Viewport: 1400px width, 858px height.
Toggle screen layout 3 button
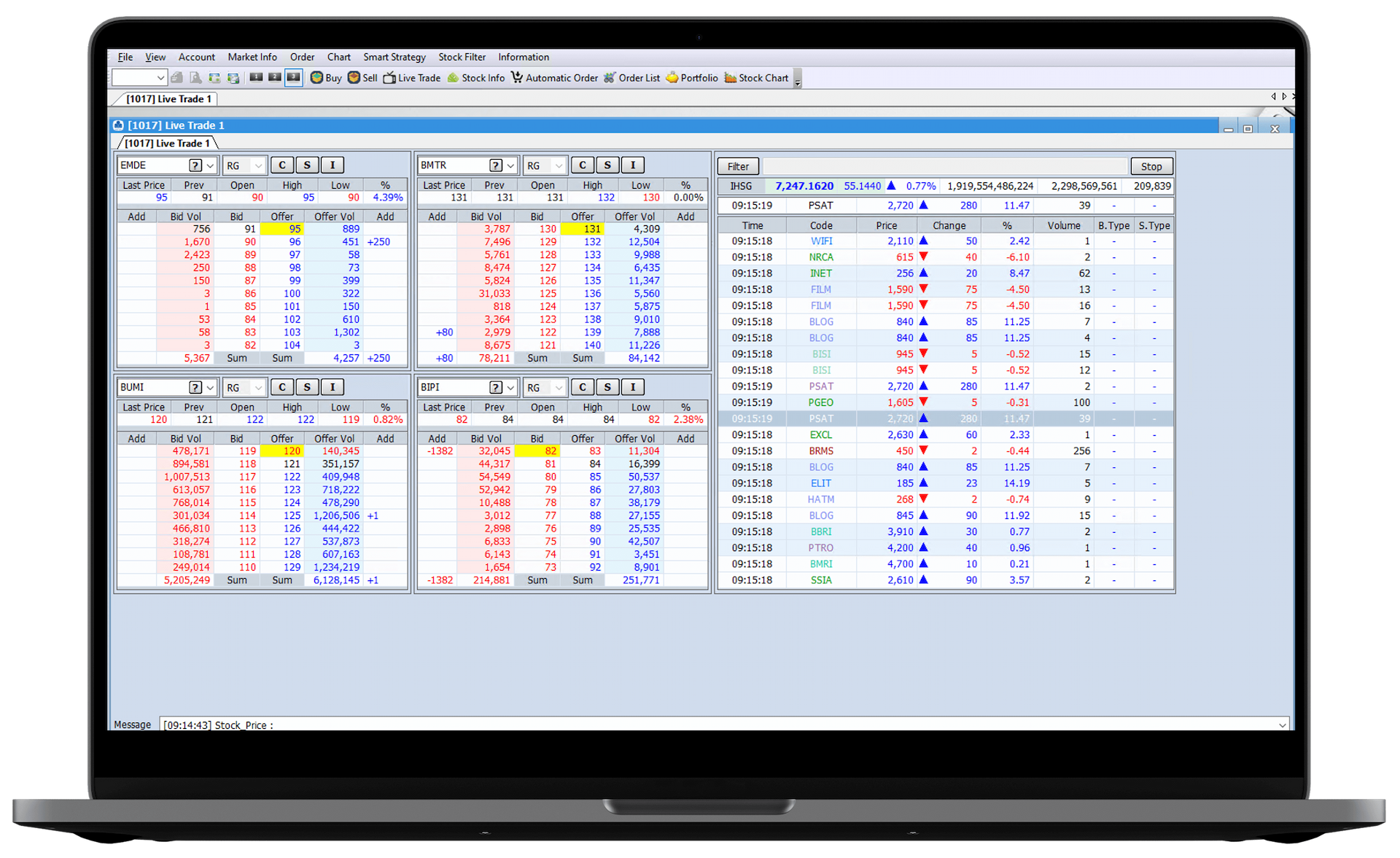point(294,78)
